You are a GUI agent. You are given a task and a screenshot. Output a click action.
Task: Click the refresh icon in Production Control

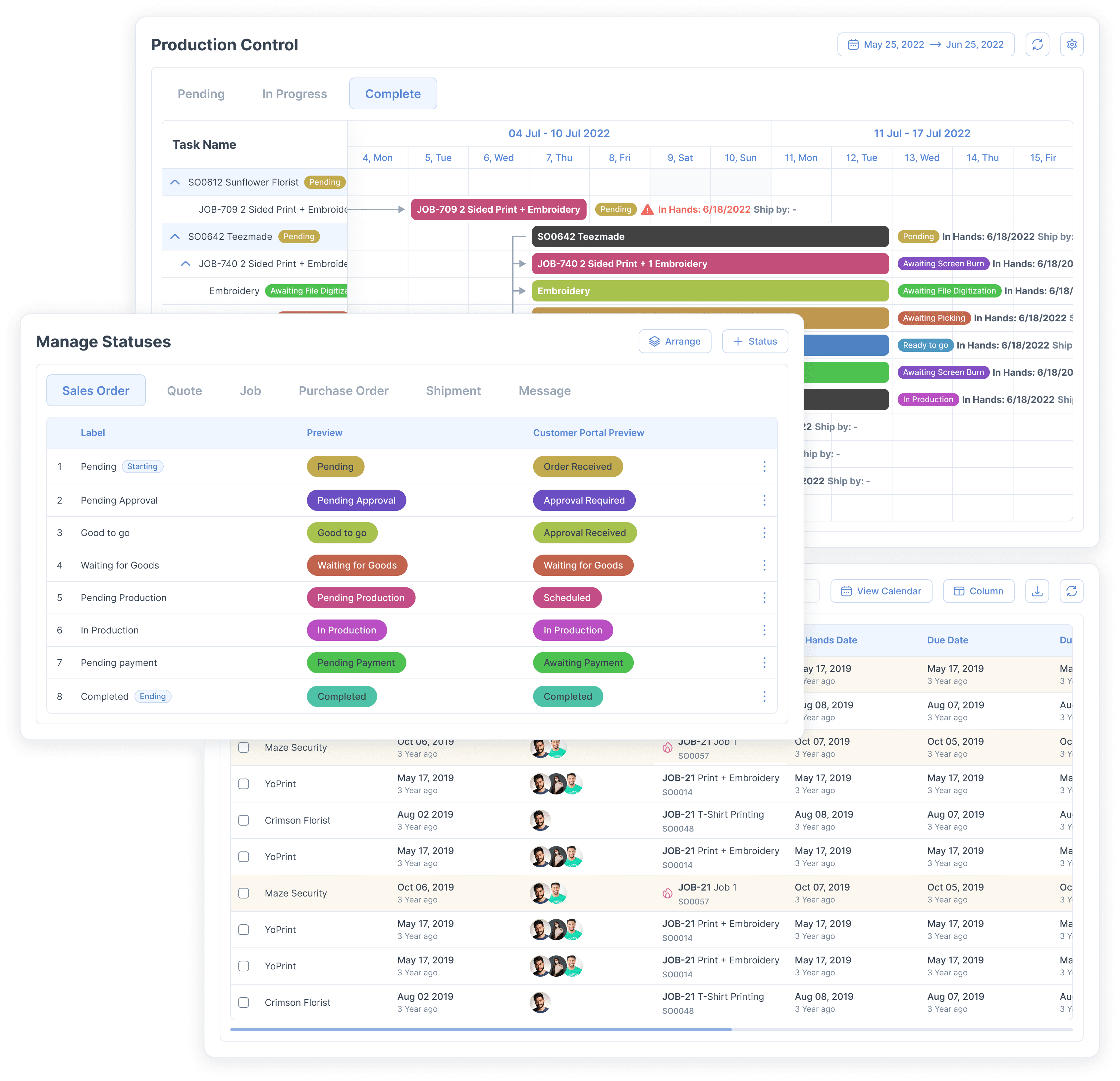pos(1037,45)
